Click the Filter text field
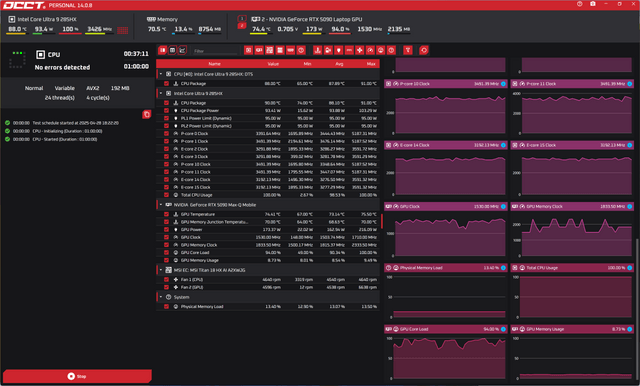 pos(215,51)
